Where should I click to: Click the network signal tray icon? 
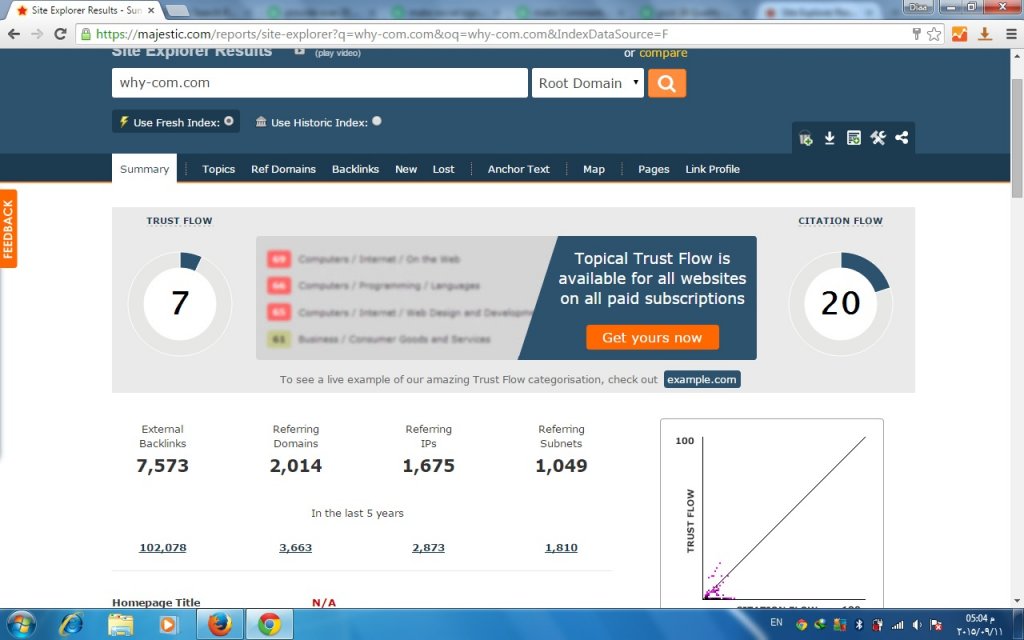point(898,624)
